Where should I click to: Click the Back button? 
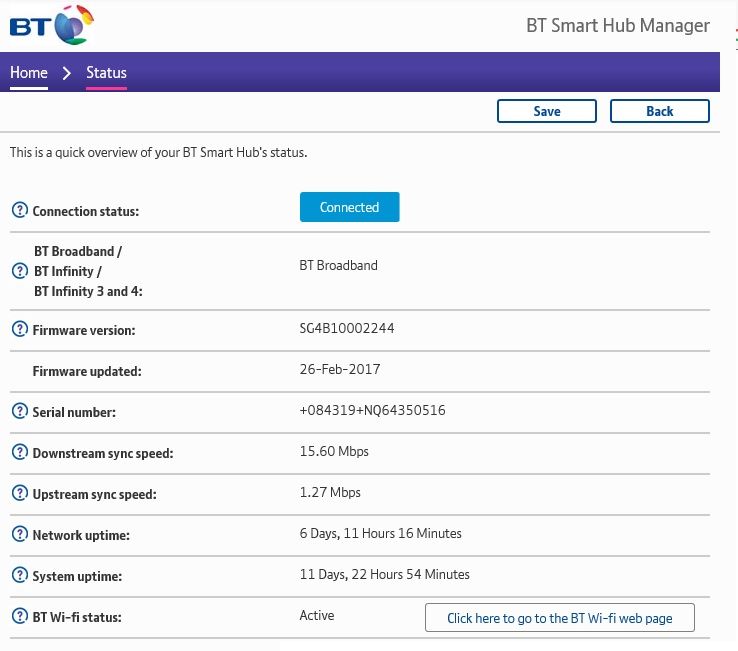click(x=660, y=111)
